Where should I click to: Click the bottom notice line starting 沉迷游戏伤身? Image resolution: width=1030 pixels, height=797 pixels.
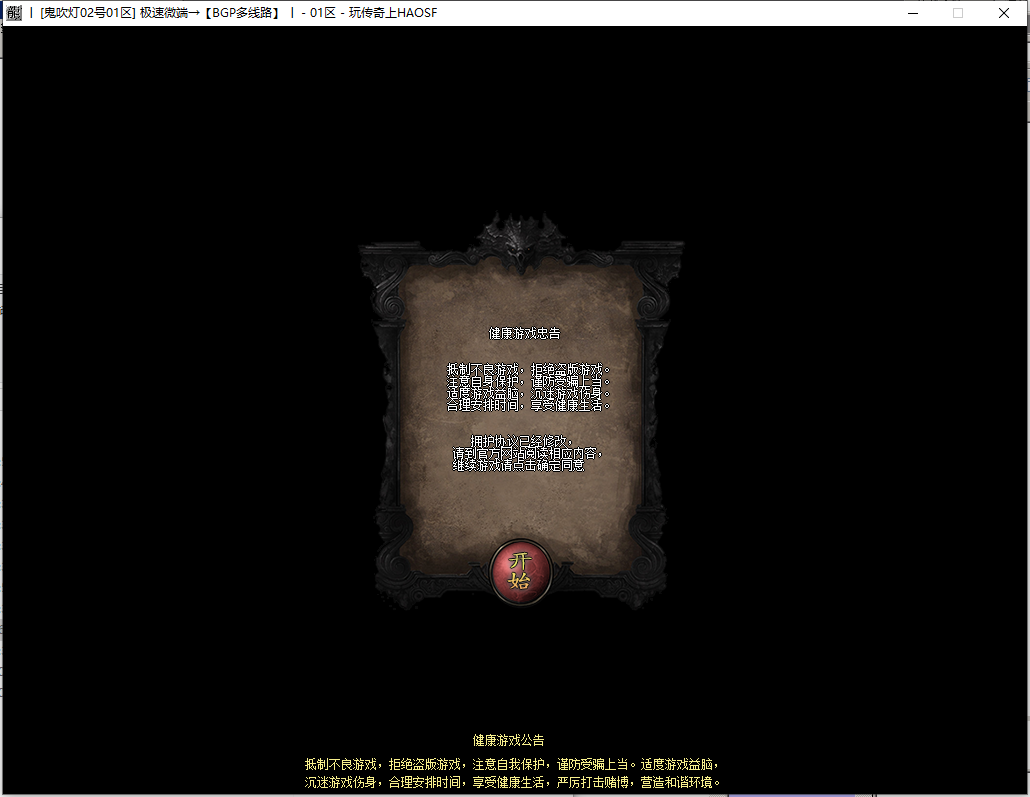tap(512, 781)
